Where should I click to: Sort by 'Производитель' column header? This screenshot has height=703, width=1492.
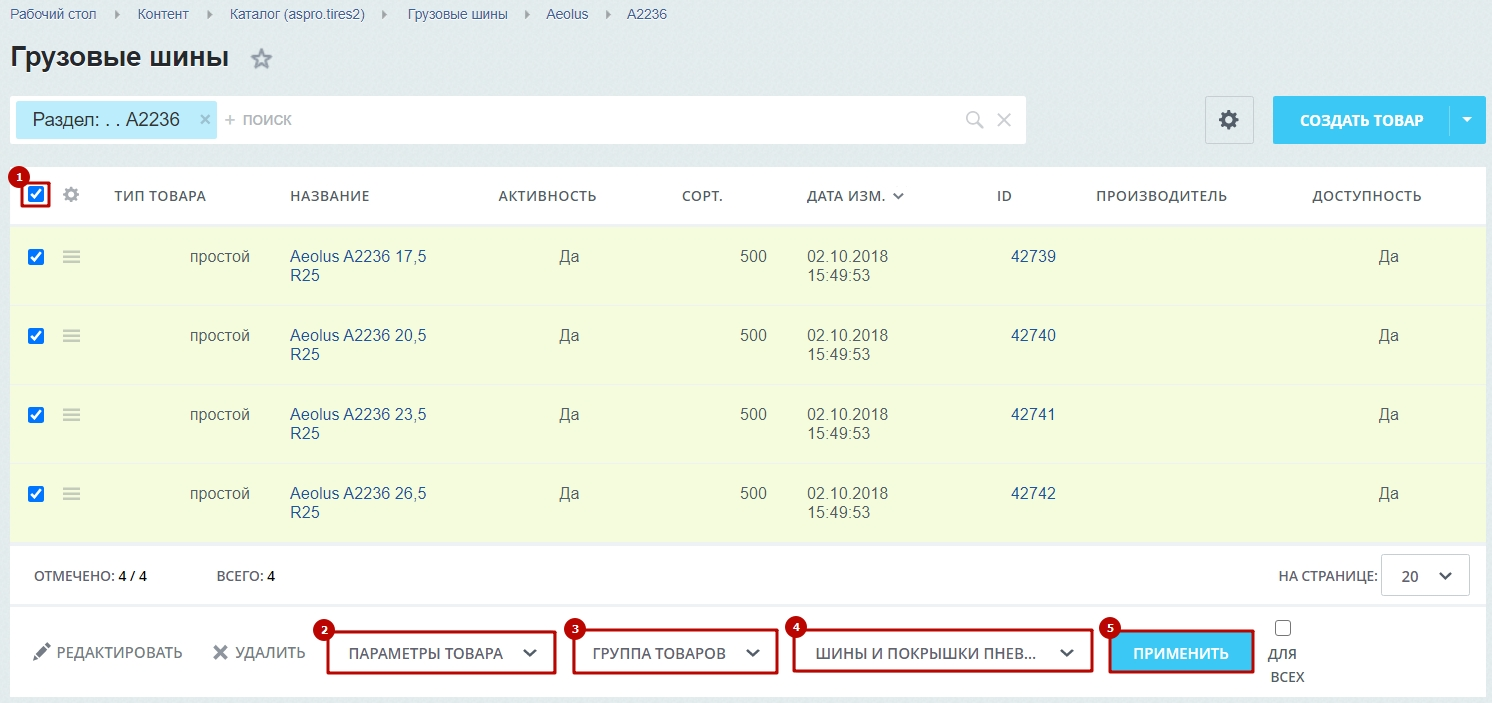[1161, 196]
